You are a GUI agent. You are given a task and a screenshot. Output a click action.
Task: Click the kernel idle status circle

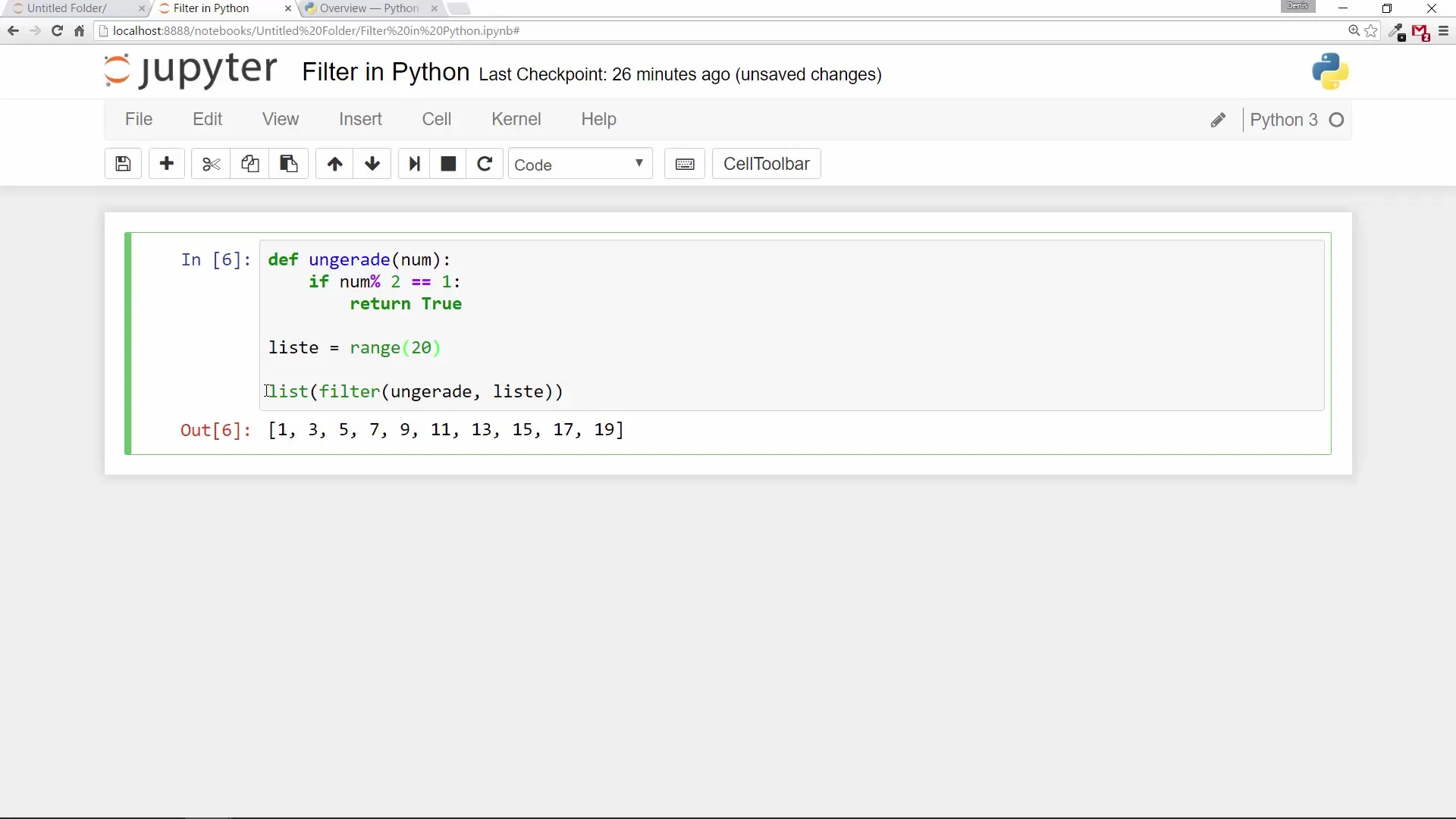(x=1337, y=120)
